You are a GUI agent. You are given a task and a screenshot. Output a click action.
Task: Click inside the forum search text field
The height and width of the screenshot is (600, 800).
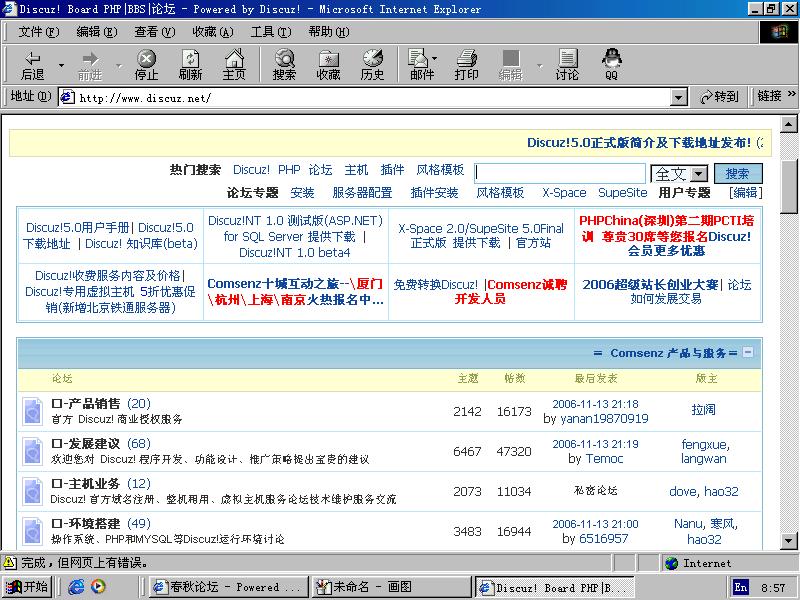point(560,173)
